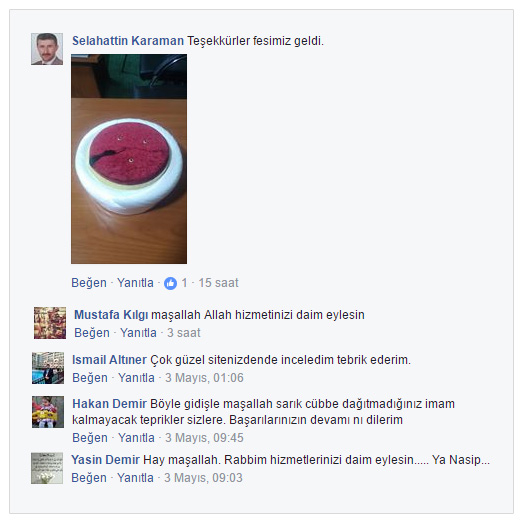Open Ismail Altıner's name link
Image resolution: width=523 pixels, height=524 pixels.
[110, 360]
